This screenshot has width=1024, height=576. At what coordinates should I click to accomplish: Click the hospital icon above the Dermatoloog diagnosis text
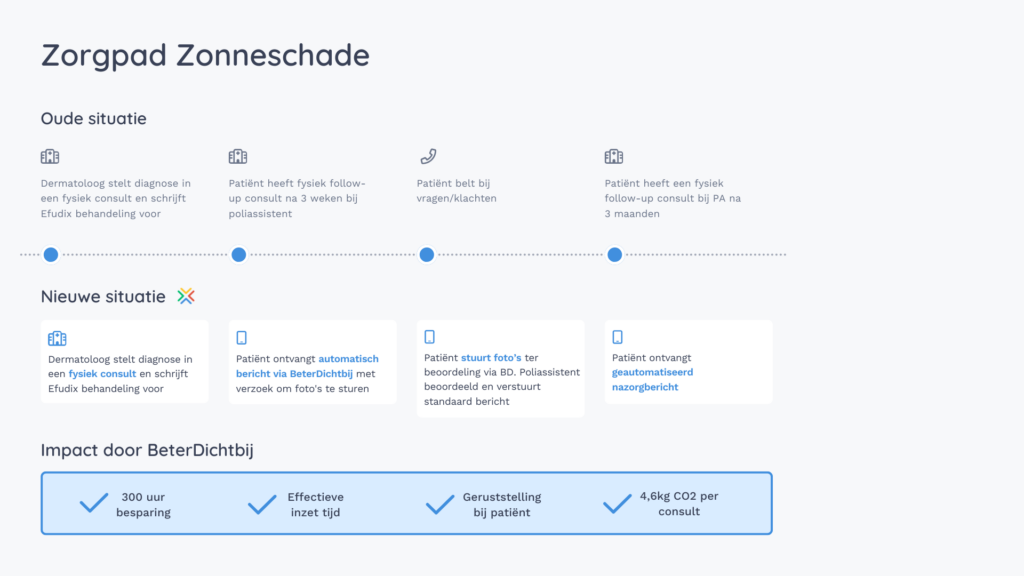coord(50,157)
